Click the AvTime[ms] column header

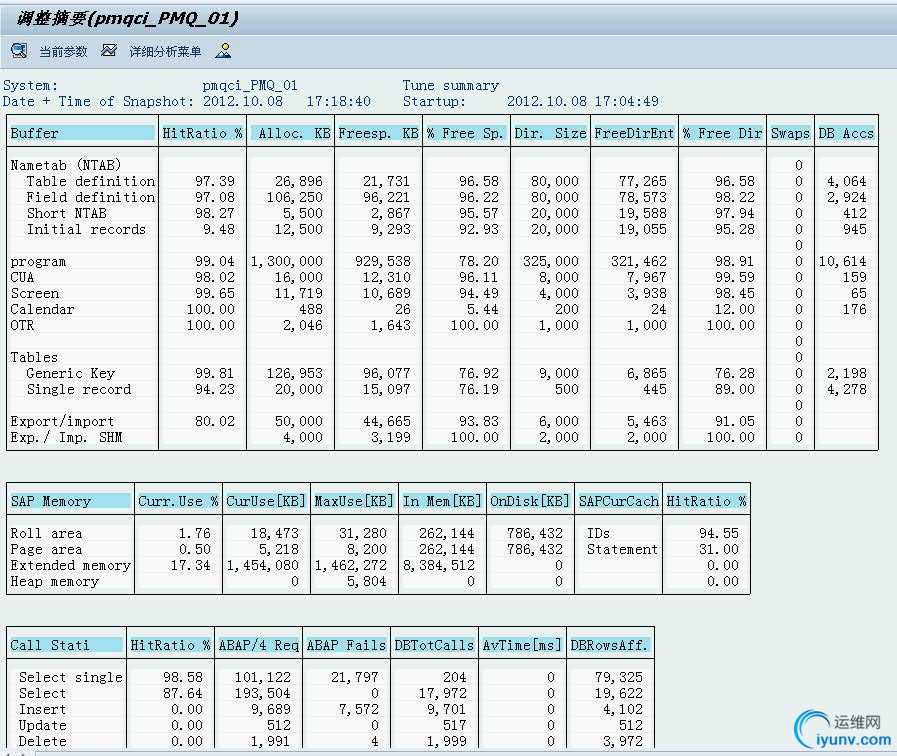(x=522, y=646)
